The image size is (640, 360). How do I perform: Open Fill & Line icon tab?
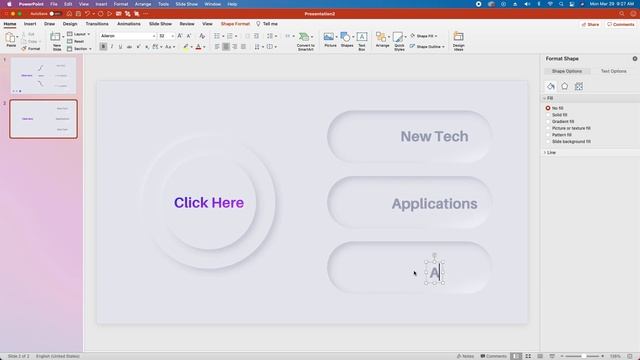pos(551,86)
